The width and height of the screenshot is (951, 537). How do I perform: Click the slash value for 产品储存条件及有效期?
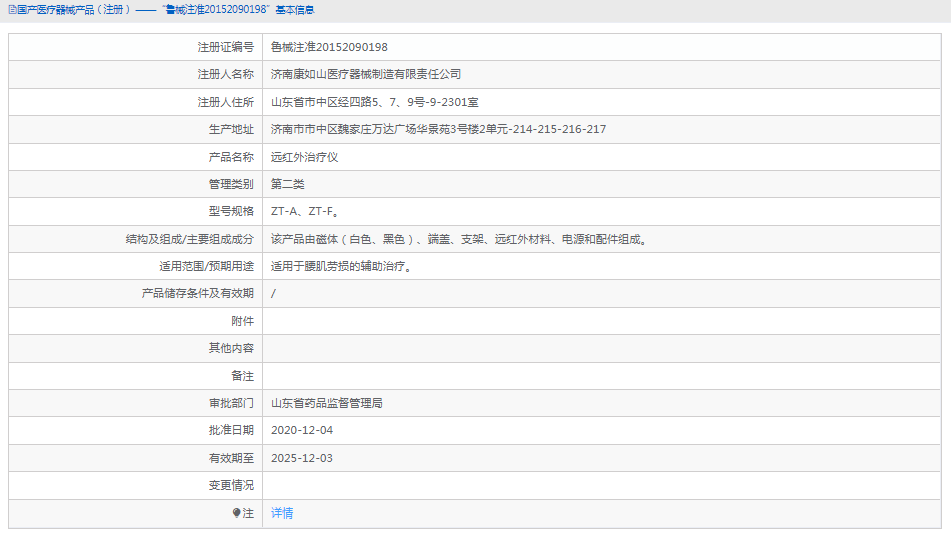point(273,294)
